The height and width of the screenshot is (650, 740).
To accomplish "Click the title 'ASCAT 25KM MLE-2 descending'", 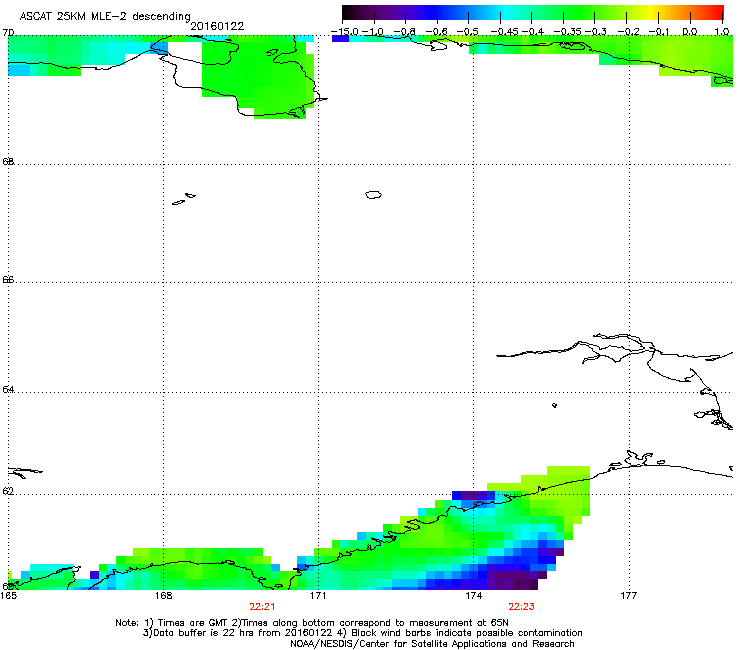I will click(x=105, y=16).
